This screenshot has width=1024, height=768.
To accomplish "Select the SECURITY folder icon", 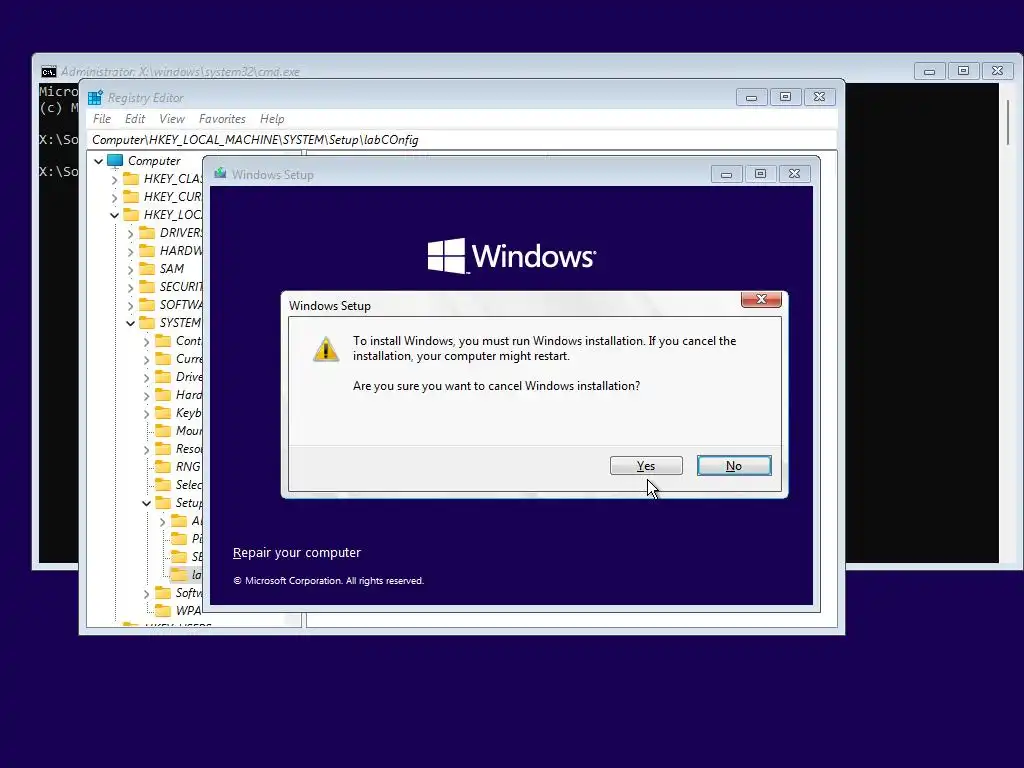I will tap(147, 287).
